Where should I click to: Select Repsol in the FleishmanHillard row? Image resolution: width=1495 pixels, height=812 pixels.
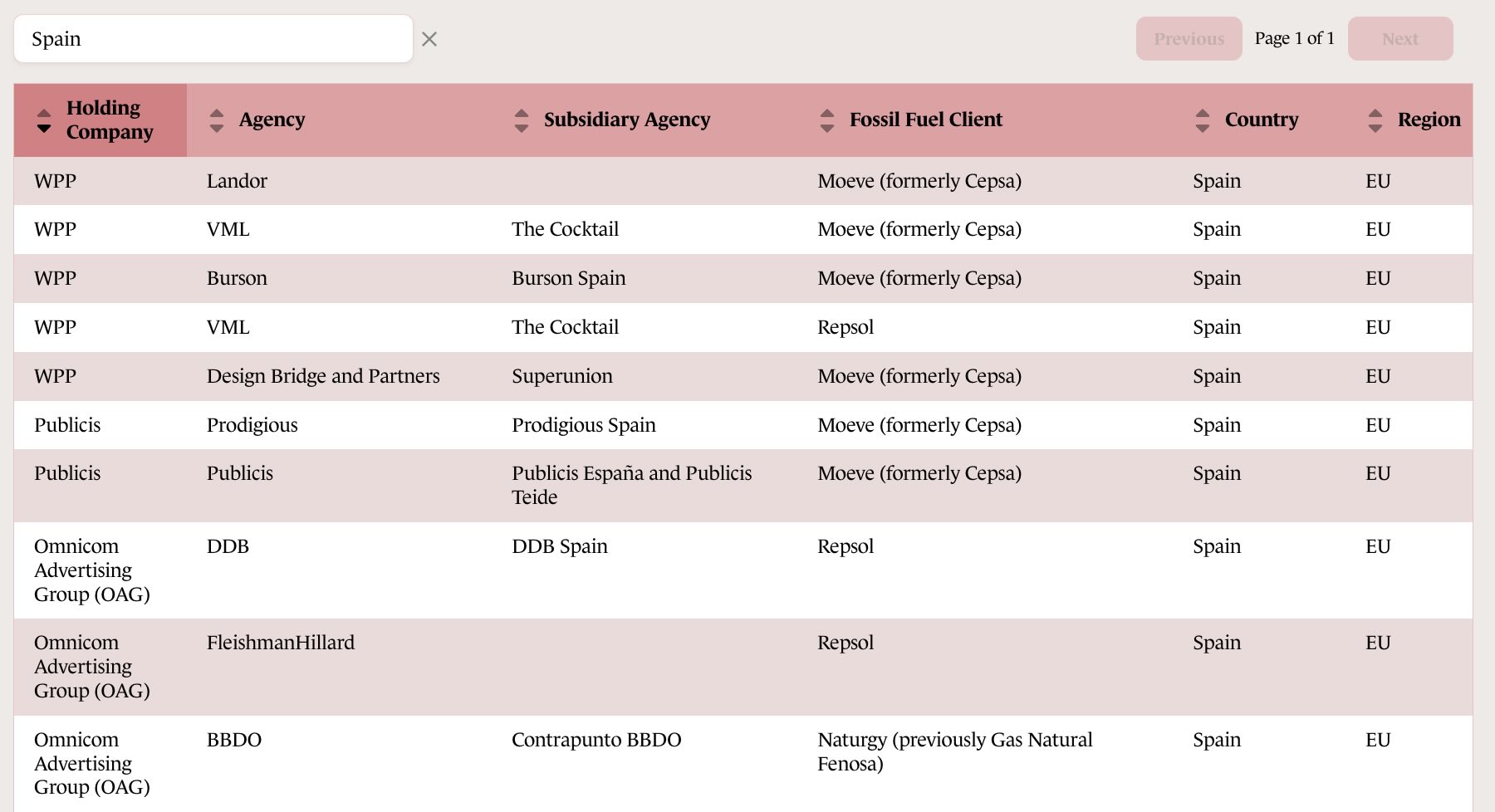846,643
